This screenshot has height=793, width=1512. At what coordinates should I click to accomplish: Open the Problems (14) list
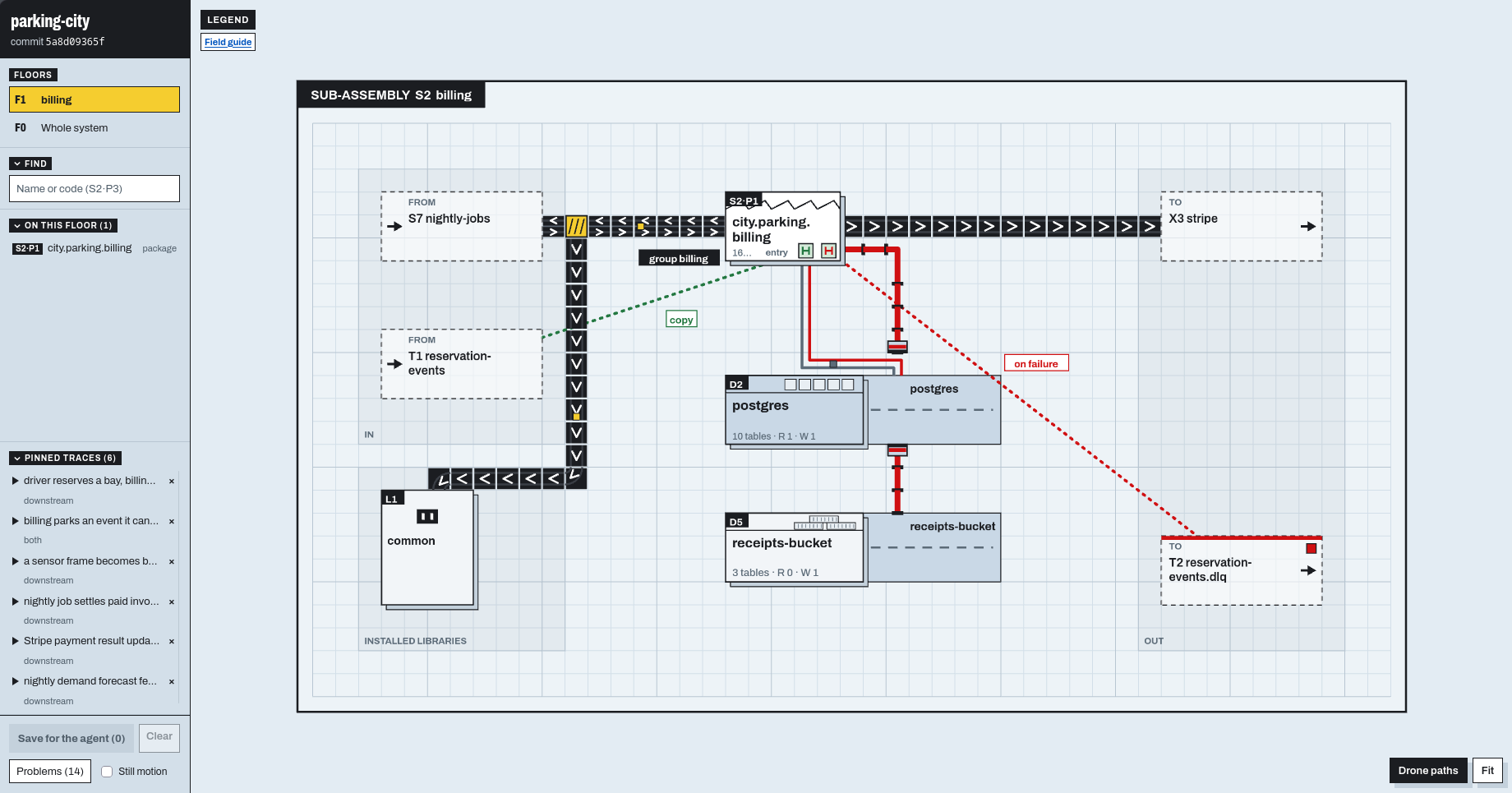[50, 772]
